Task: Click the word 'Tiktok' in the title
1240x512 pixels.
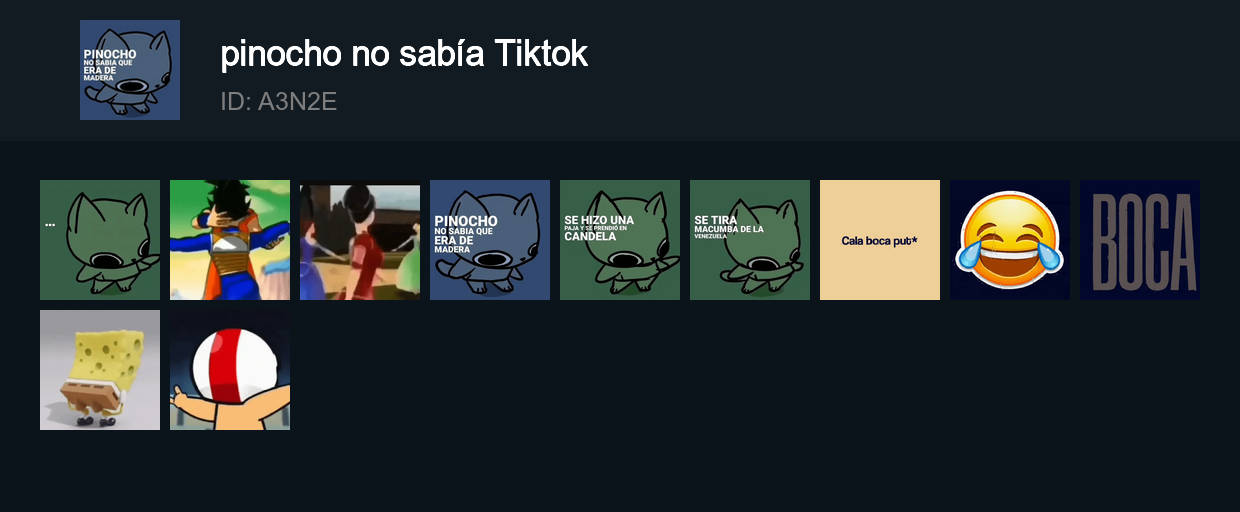Action: pyautogui.click(x=541, y=54)
